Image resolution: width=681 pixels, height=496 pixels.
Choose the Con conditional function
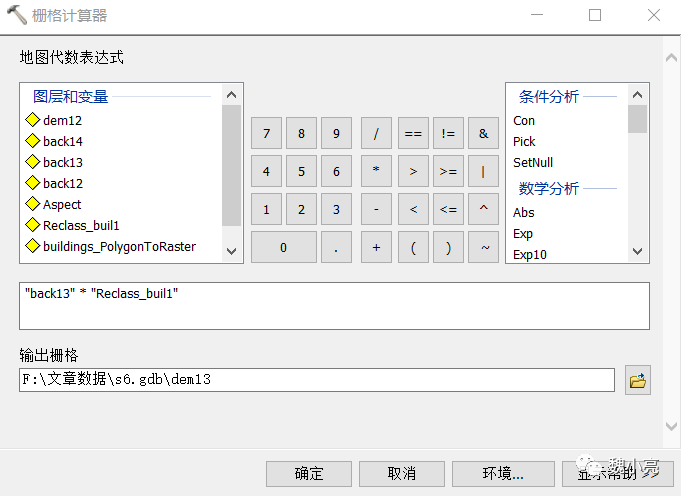[524, 120]
